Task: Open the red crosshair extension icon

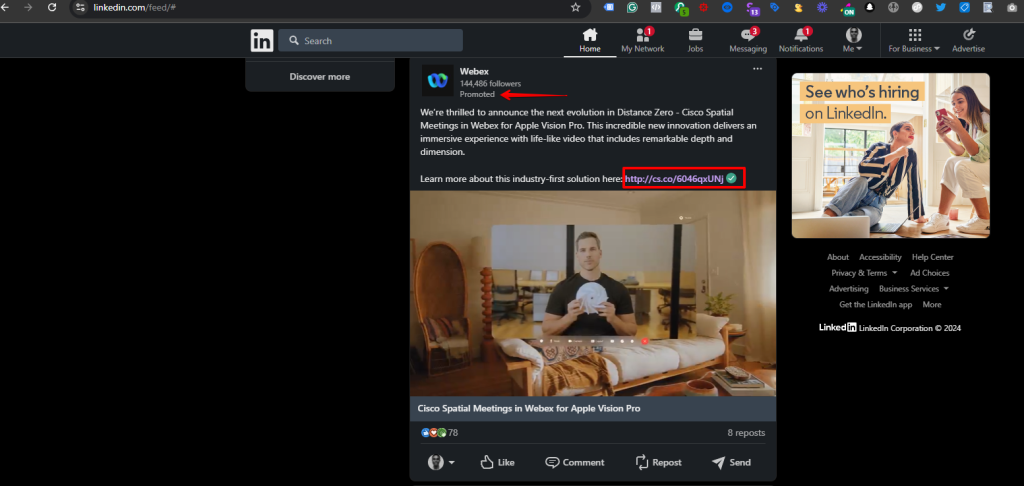Action: point(704,7)
